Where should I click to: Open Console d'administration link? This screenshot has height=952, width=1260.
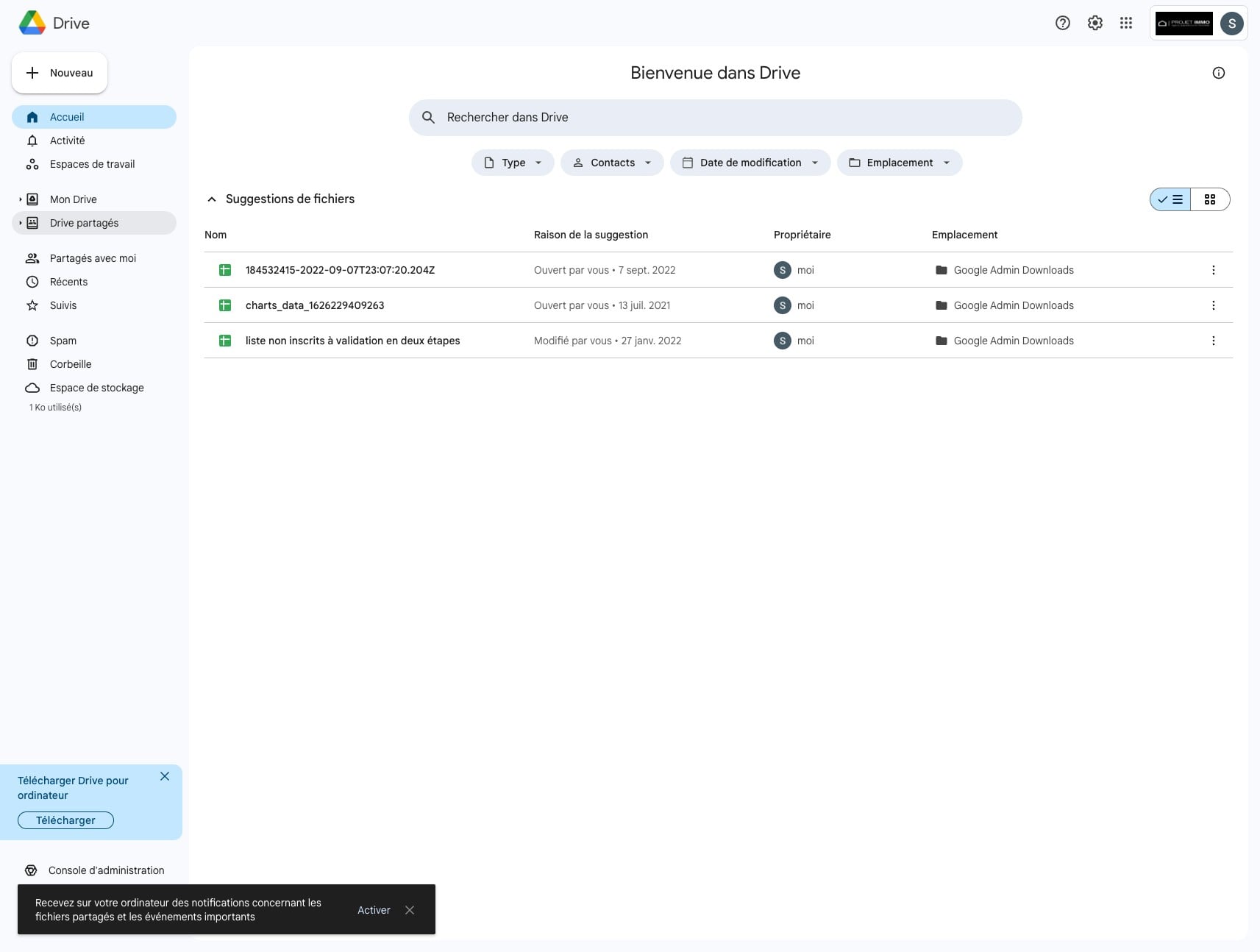click(x=106, y=870)
